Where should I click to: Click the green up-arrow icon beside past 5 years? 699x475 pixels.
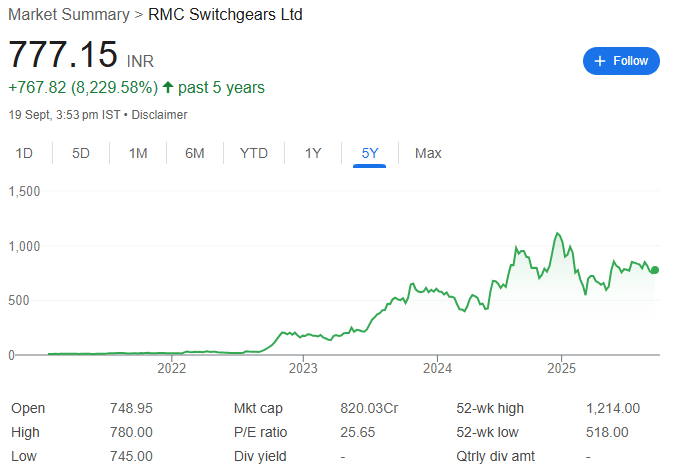(168, 86)
